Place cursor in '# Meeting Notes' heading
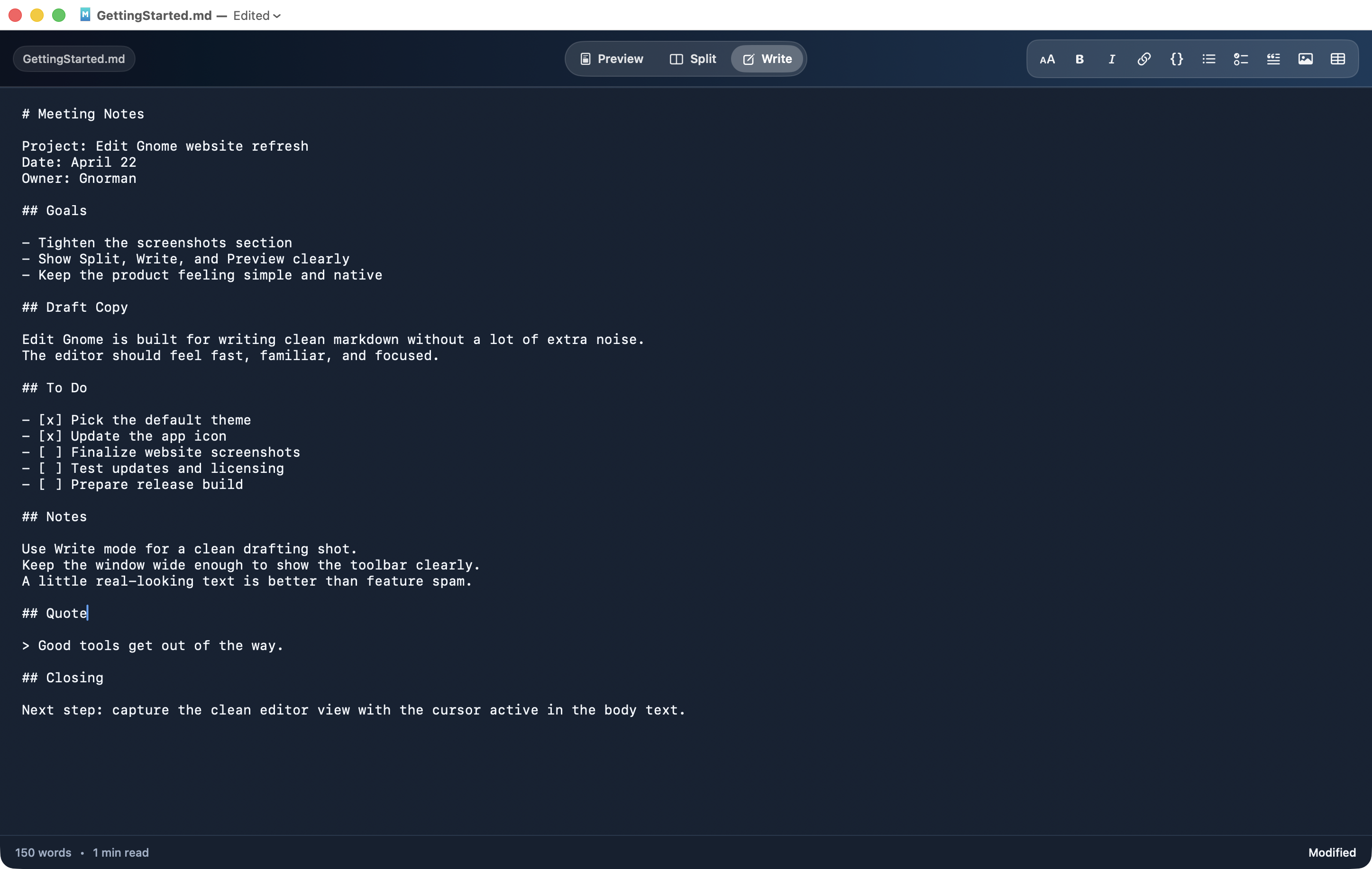The width and height of the screenshot is (1372, 869). pos(83,114)
